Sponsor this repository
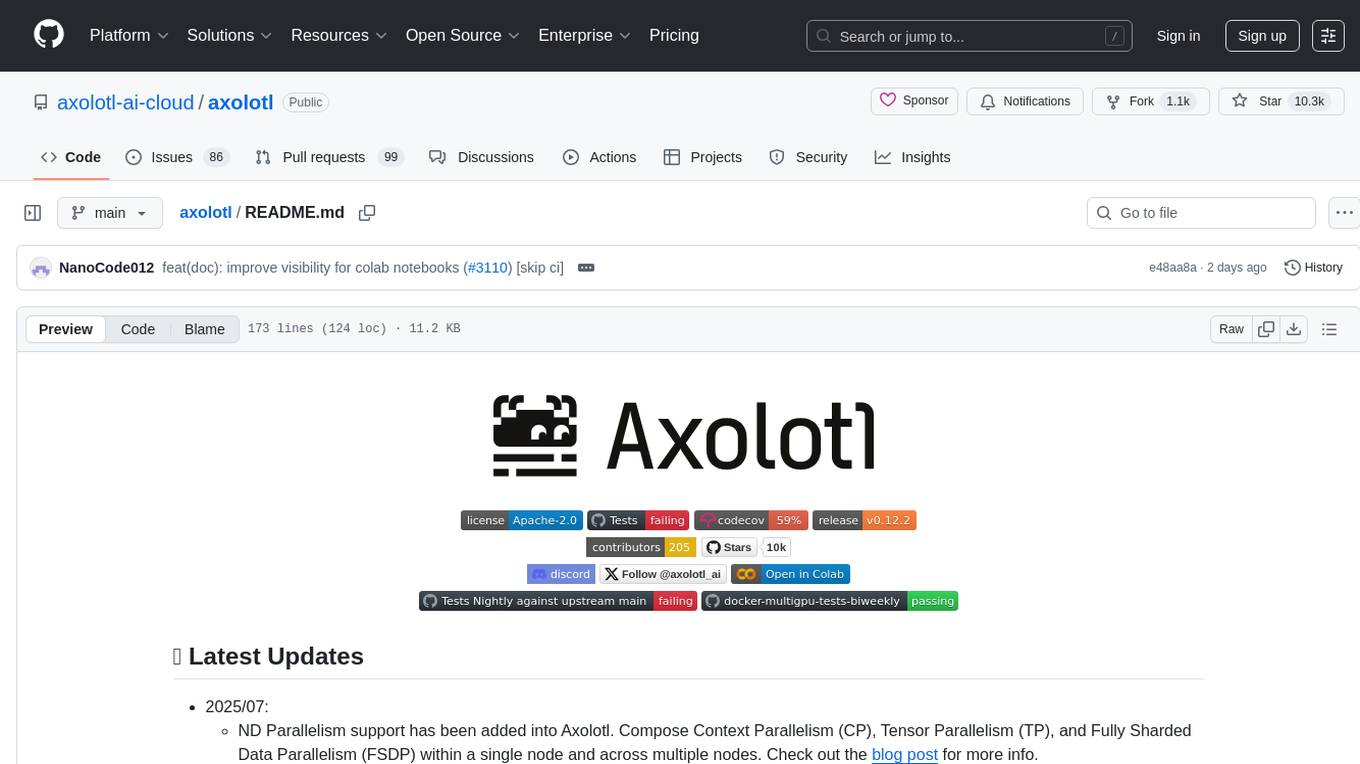The width and height of the screenshot is (1360, 764). (x=914, y=101)
